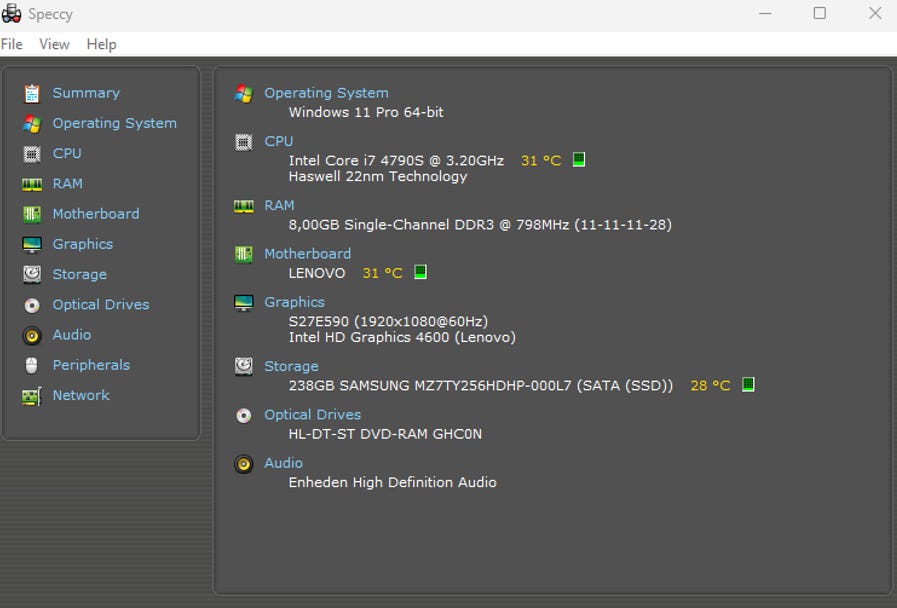897x608 pixels.
Task: Open Storage section in sidebar
Action: tap(80, 275)
